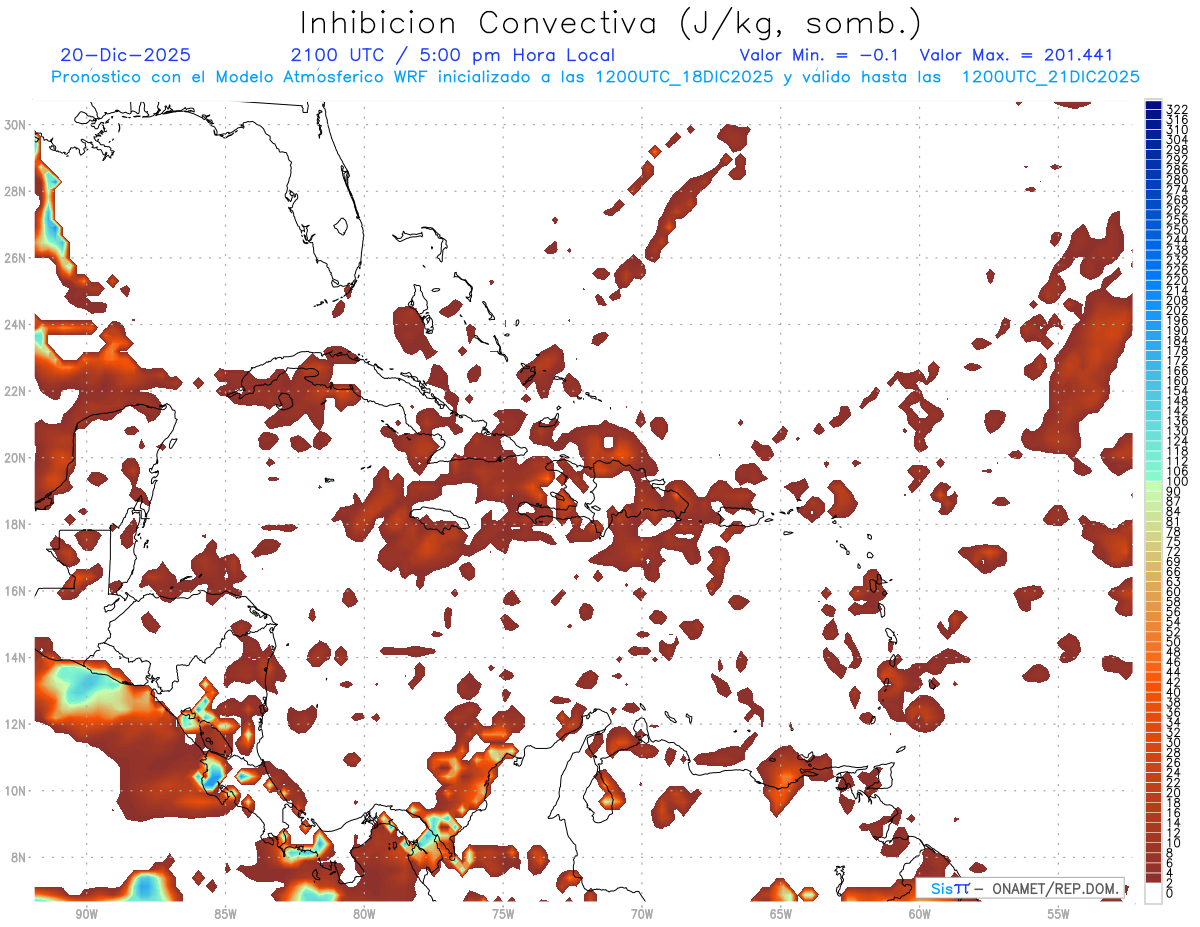Viewport: 1200px width, 927px height.
Task: Click the '65W' longitude label
Action: [x=781, y=914]
